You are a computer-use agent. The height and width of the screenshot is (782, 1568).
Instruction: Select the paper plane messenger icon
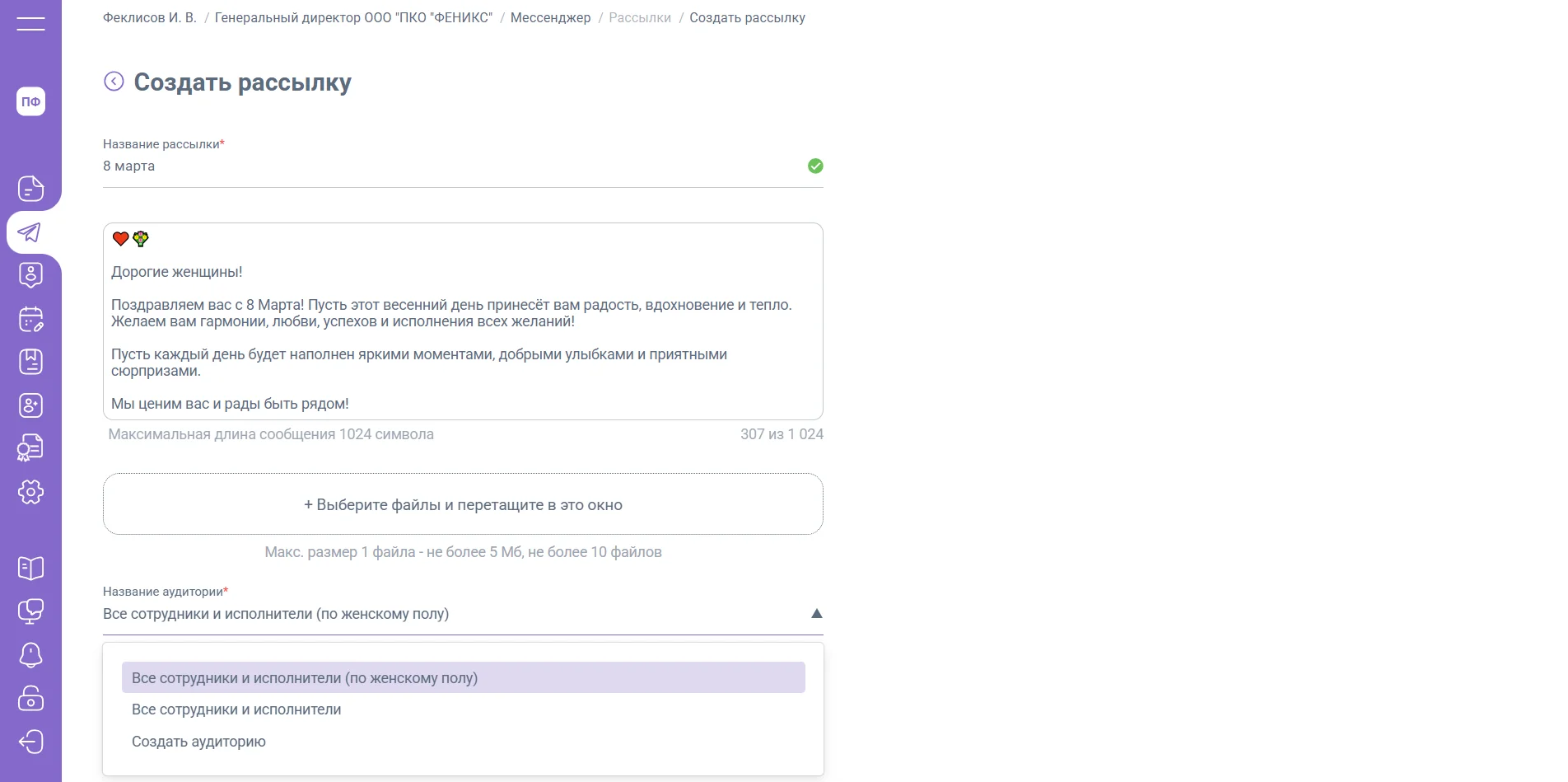(30, 232)
